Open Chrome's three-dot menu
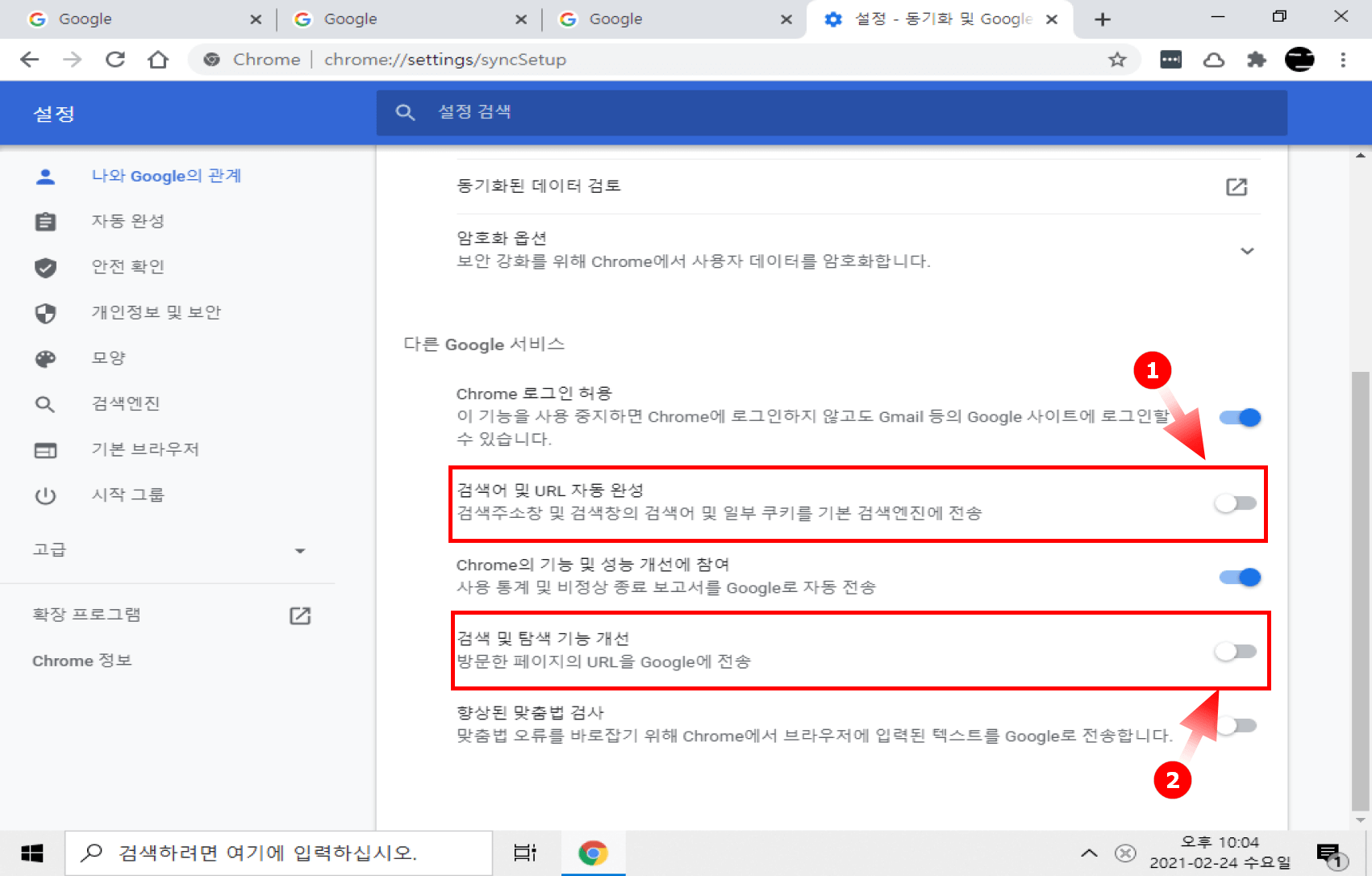The image size is (1372, 876). [x=1343, y=60]
